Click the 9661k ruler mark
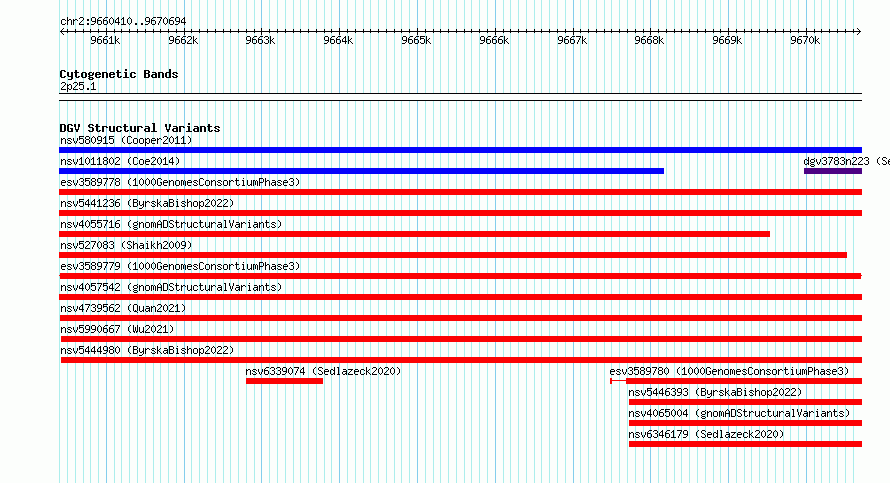The width and height of the screenshot is (890, 483). [105, 40]
